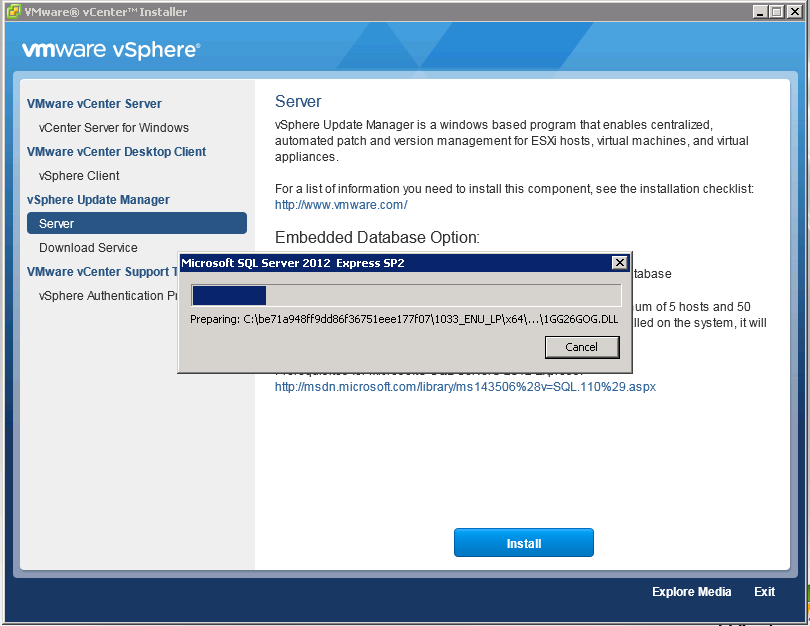
Task: Click the vmware vSphere logo
Action: pyautogui.click(x=111, y=50)
